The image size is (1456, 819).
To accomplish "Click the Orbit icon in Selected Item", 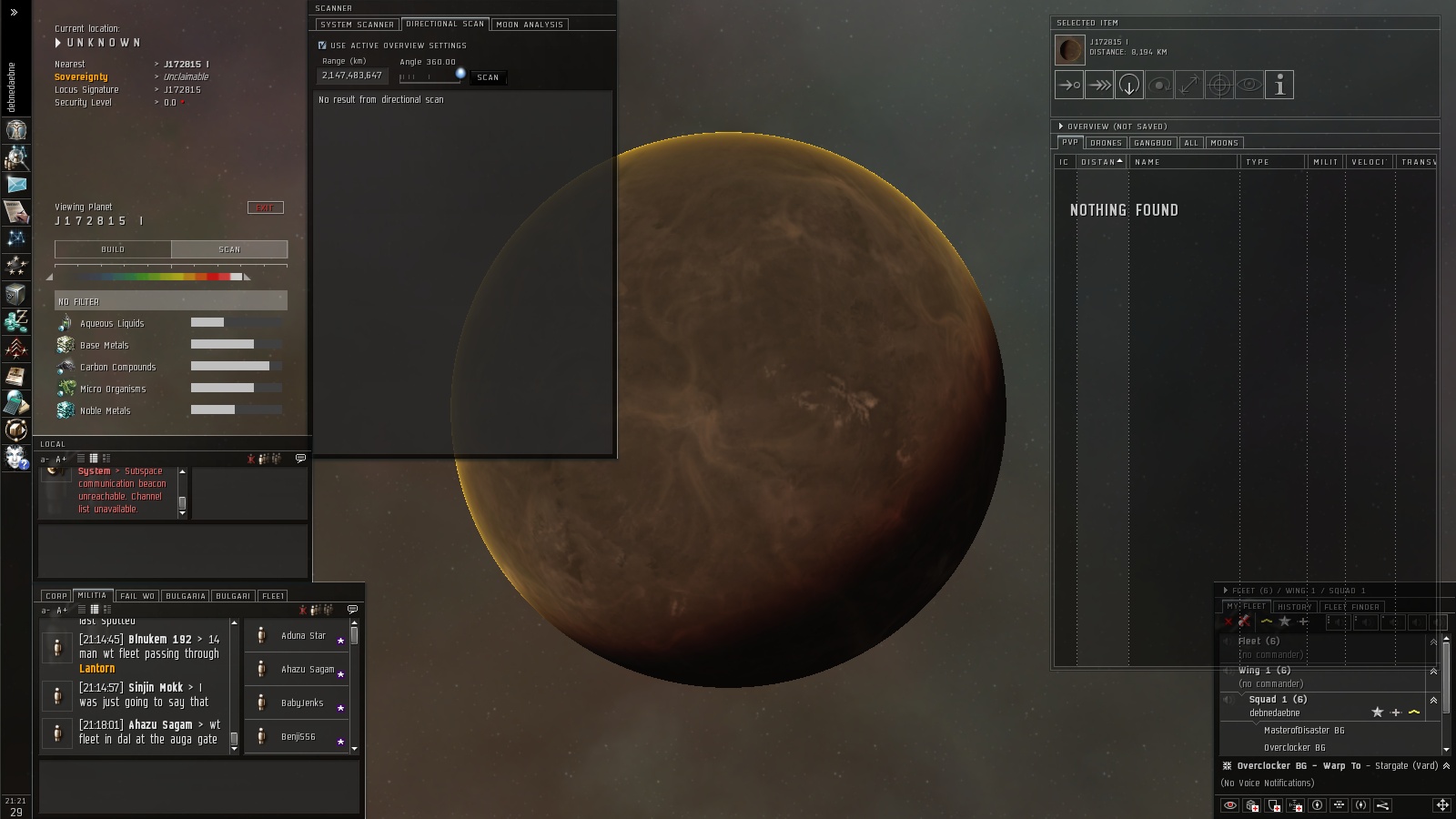I will (1159, 85).
